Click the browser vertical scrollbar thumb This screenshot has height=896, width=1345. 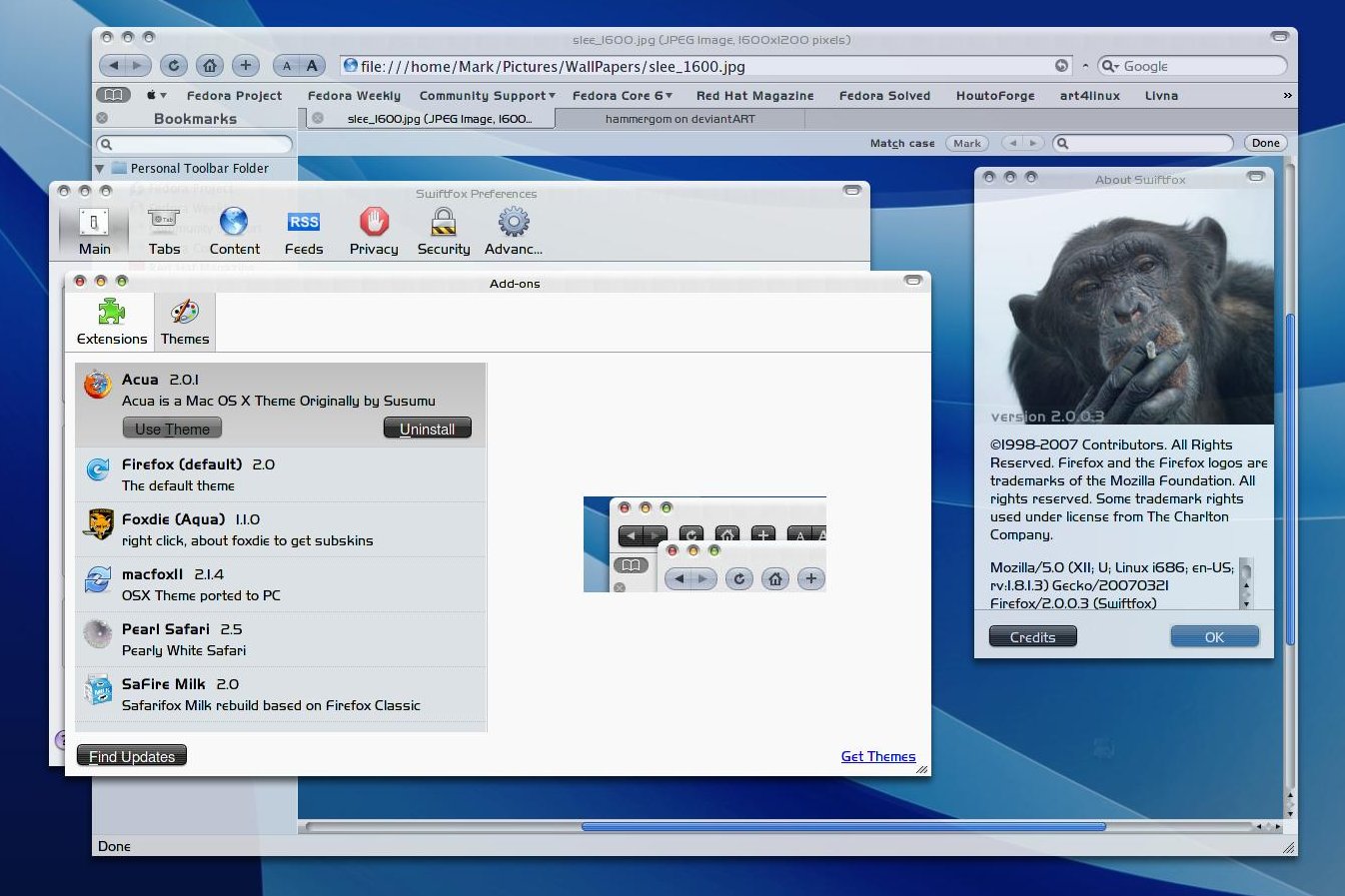click(1290, 479)
